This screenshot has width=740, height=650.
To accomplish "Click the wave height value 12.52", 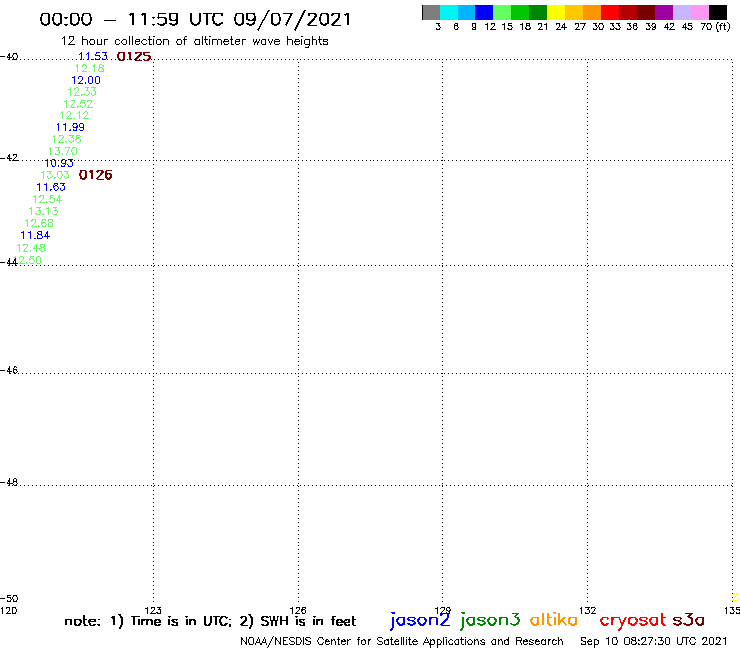I will tap(78, 104).
